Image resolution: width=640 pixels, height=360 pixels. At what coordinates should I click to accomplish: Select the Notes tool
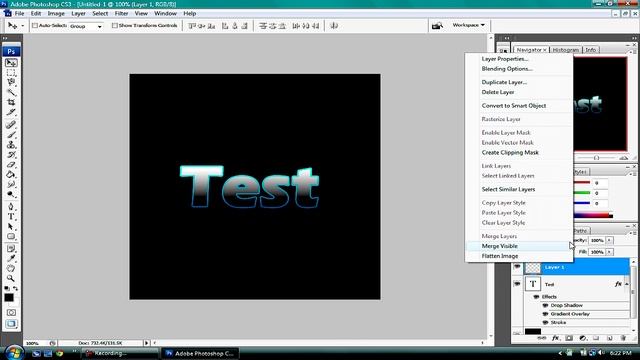click(11, 249)
